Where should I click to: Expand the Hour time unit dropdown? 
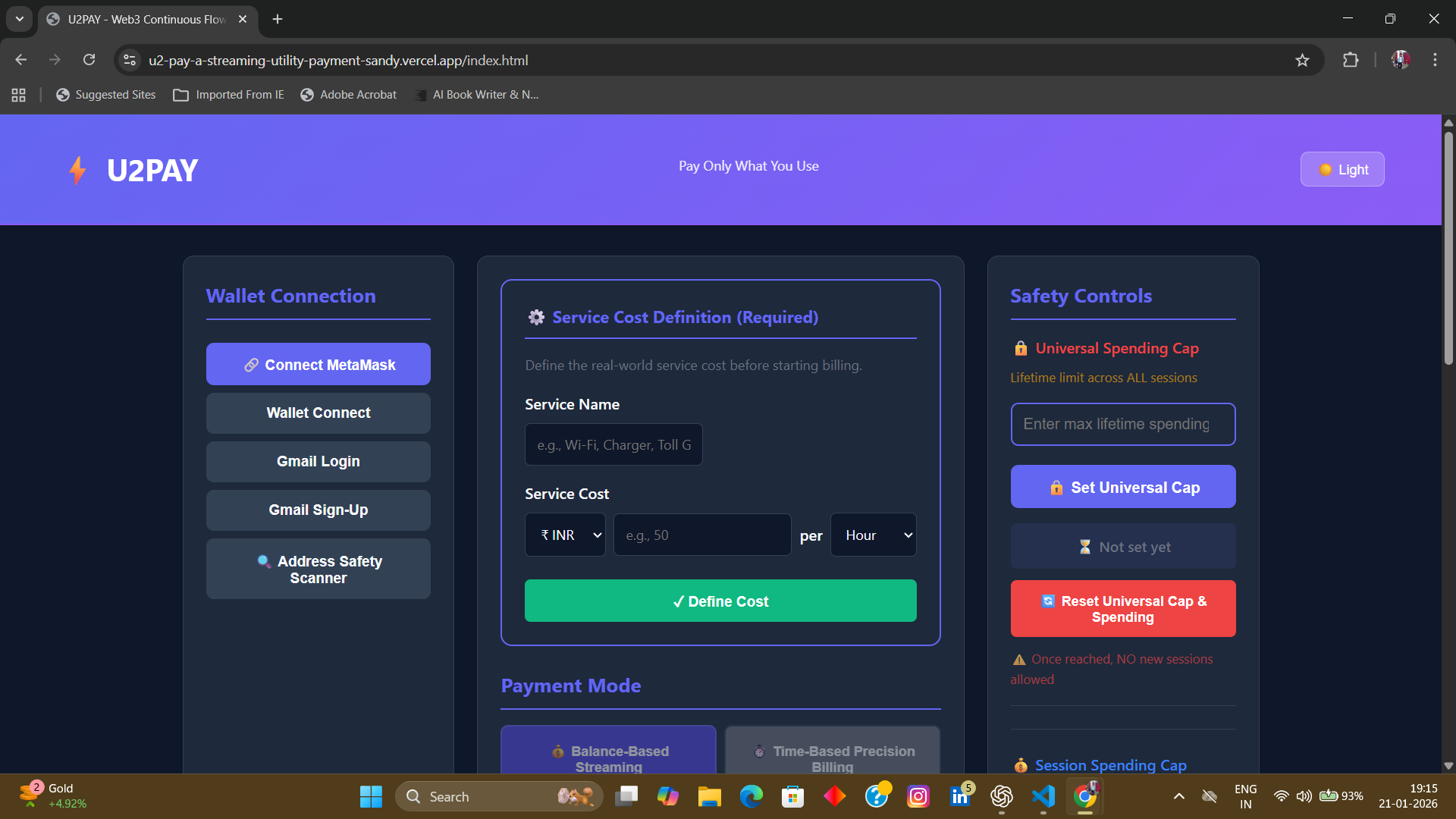[x=873, y=535]
